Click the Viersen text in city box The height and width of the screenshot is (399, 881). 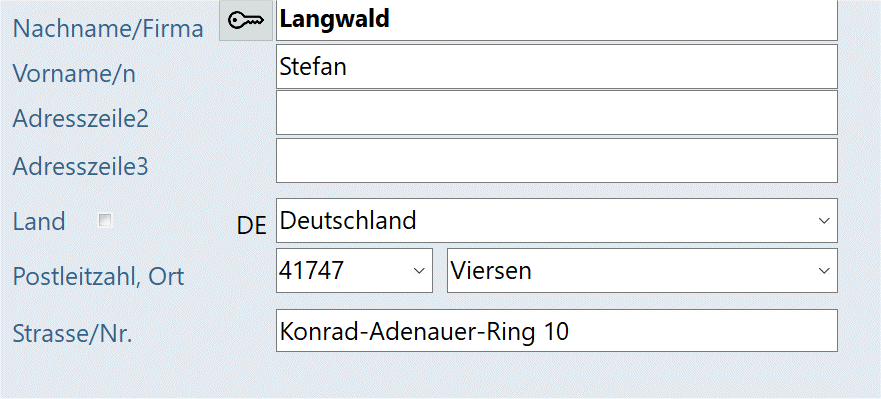[x=491, y=271]
